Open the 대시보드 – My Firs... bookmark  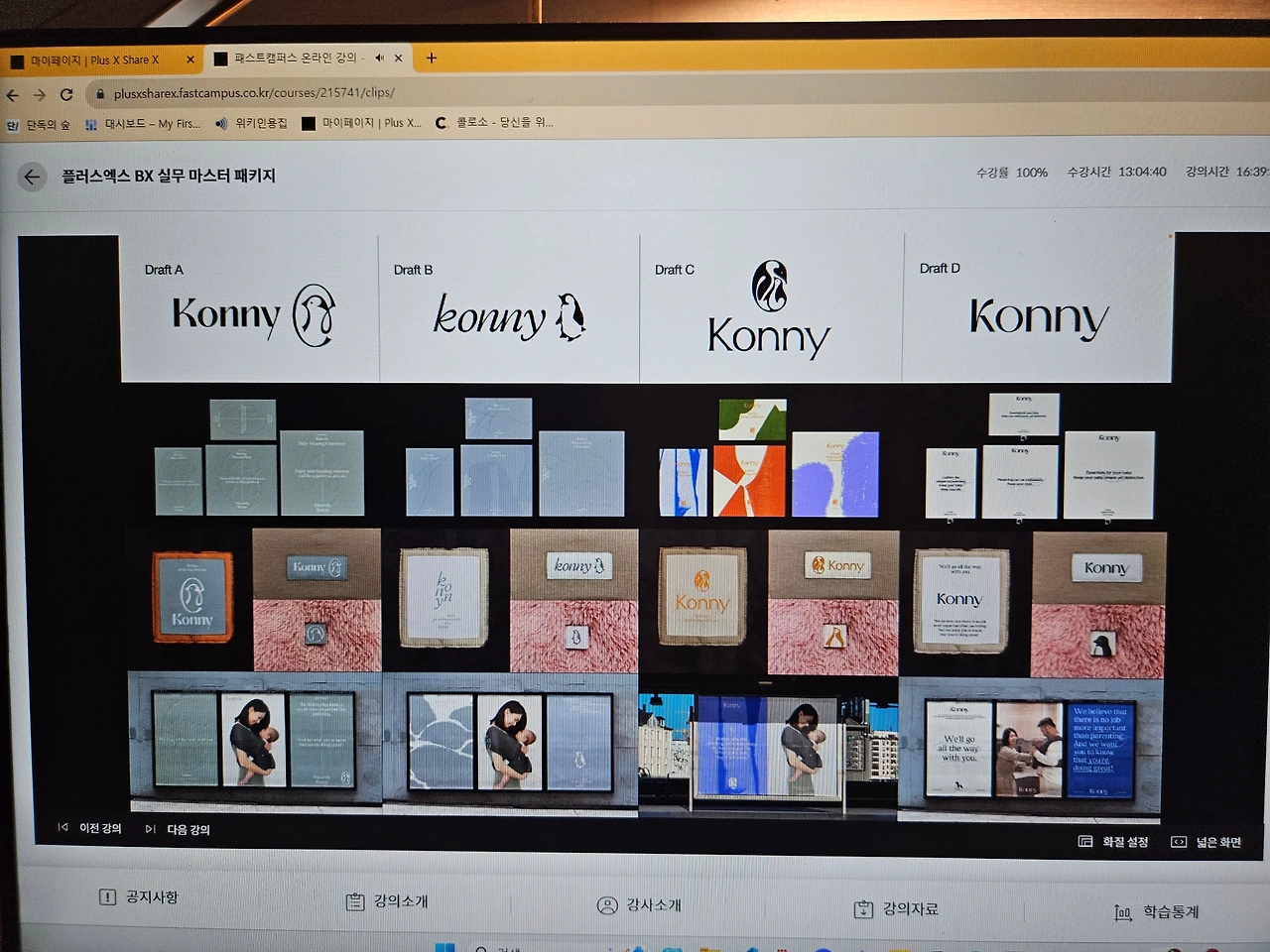[143, 124]
